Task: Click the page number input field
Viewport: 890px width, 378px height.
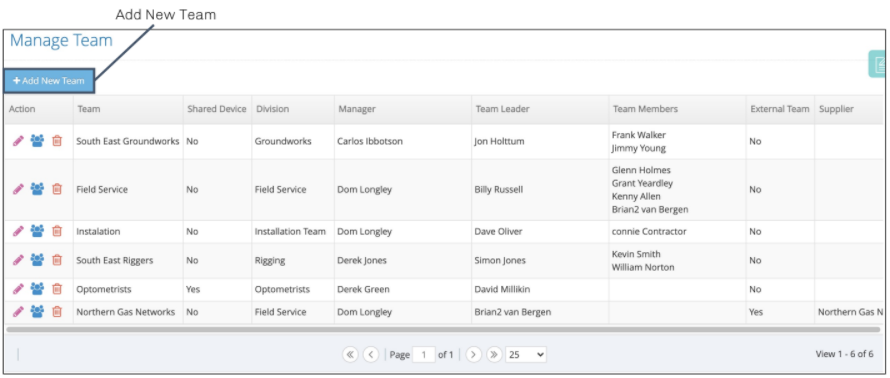Action: coord(423,354)
